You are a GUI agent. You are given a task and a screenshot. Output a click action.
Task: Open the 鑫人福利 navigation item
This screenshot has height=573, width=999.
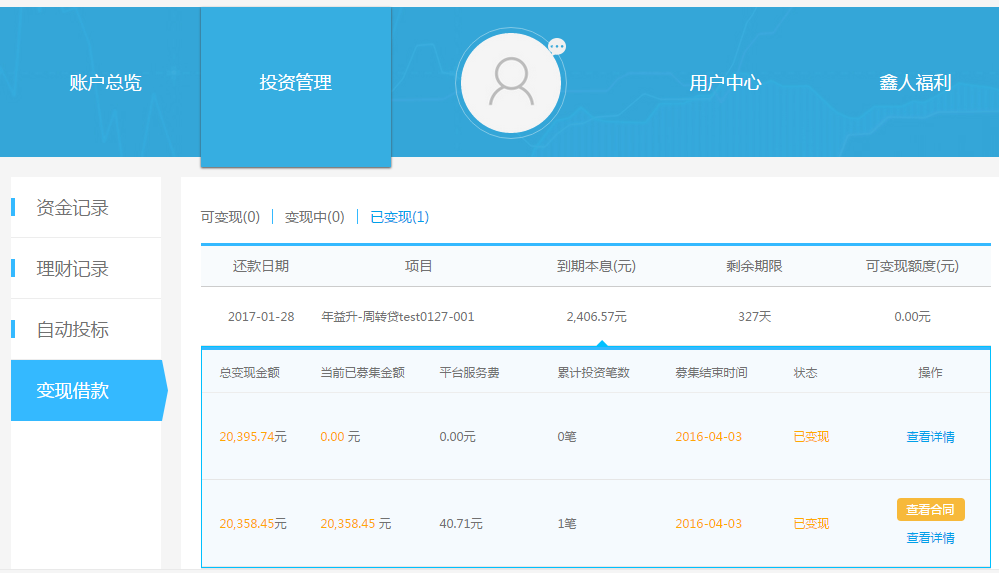pyautogui.click(x=914, y=83)
